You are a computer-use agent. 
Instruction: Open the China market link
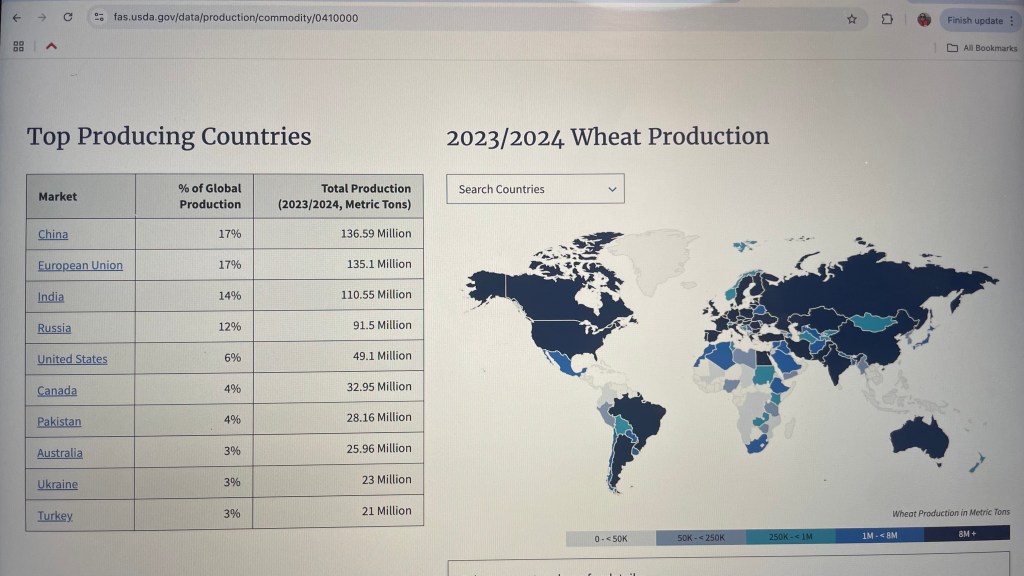(53, 234)
